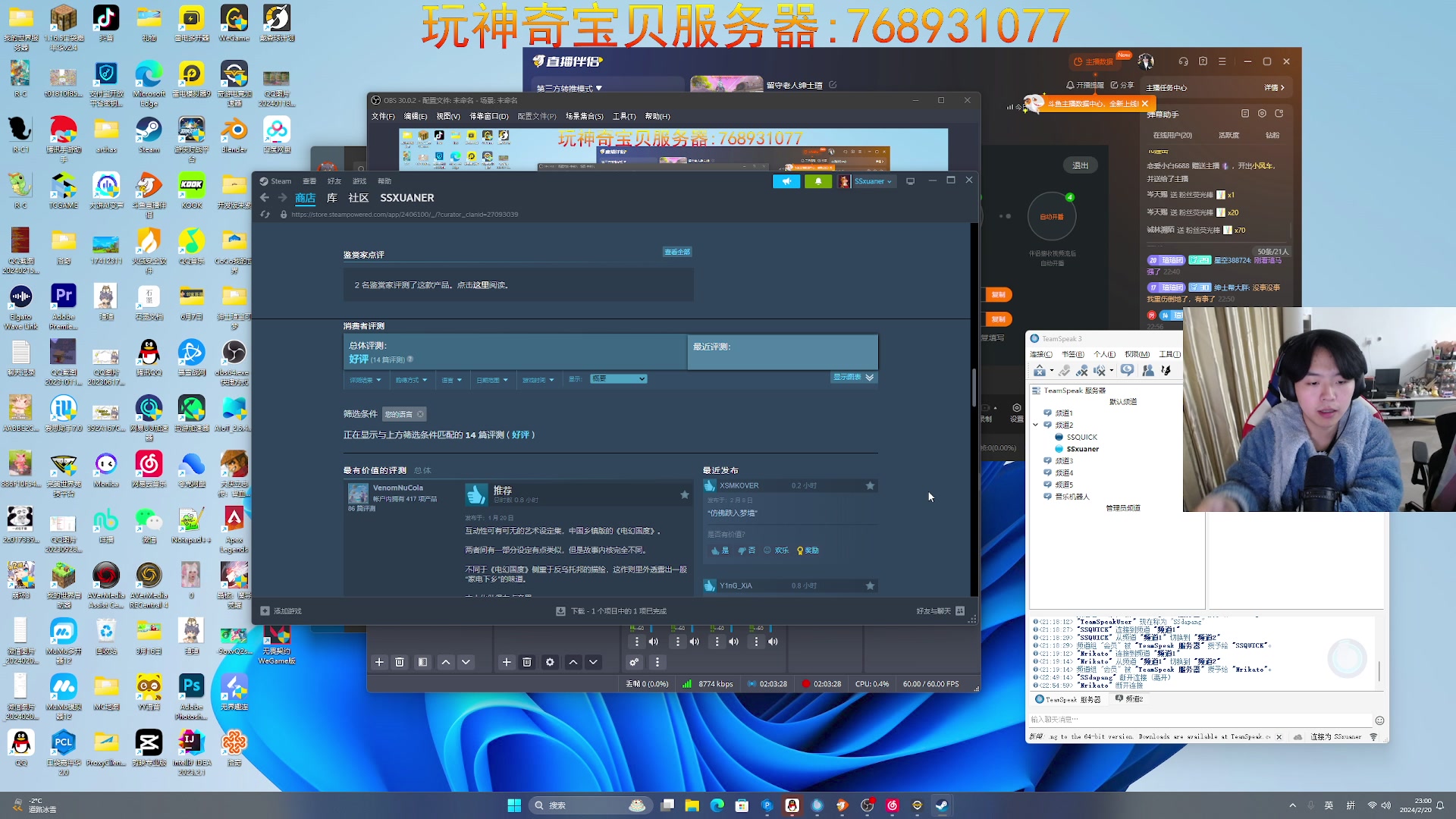The image size is (1456, 819).
Task: Add a scene with OBS plus button
Action: click(379, 662)
